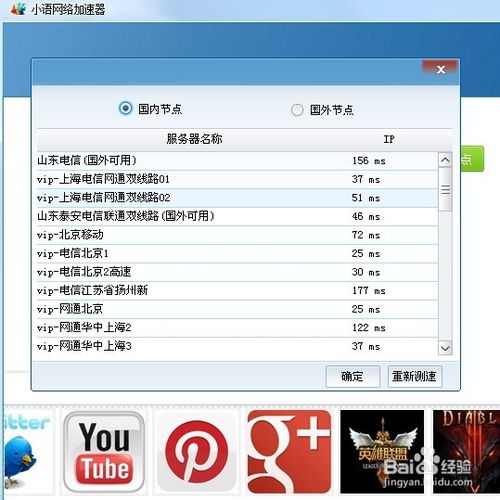Screen dimensions: 500x500
Task: Select server vip-网通华中上海2
Action: [x=237, y=328]
